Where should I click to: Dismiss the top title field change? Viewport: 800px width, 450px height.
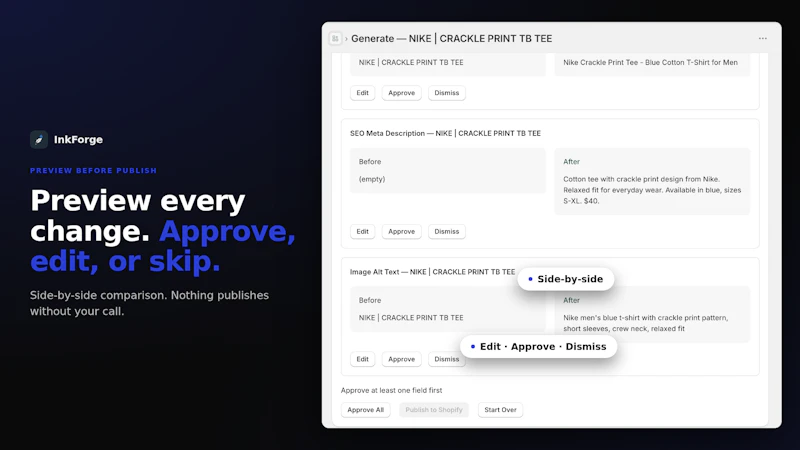tap(446, 93)
